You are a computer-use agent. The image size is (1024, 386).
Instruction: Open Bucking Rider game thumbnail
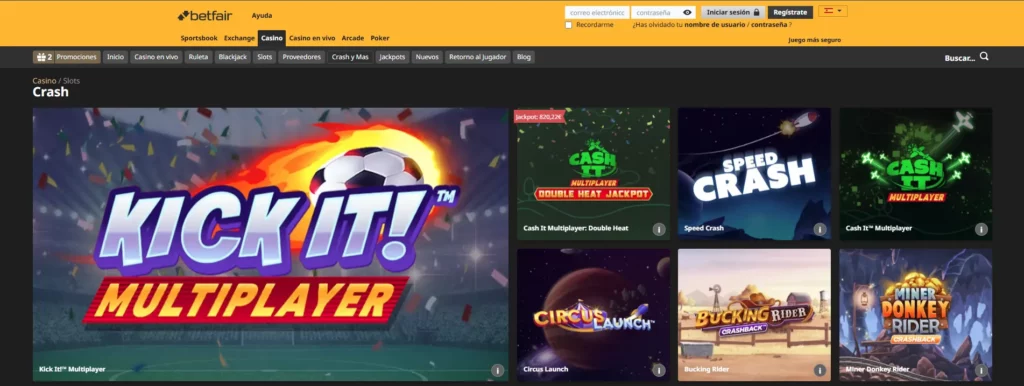coord(754,315)
